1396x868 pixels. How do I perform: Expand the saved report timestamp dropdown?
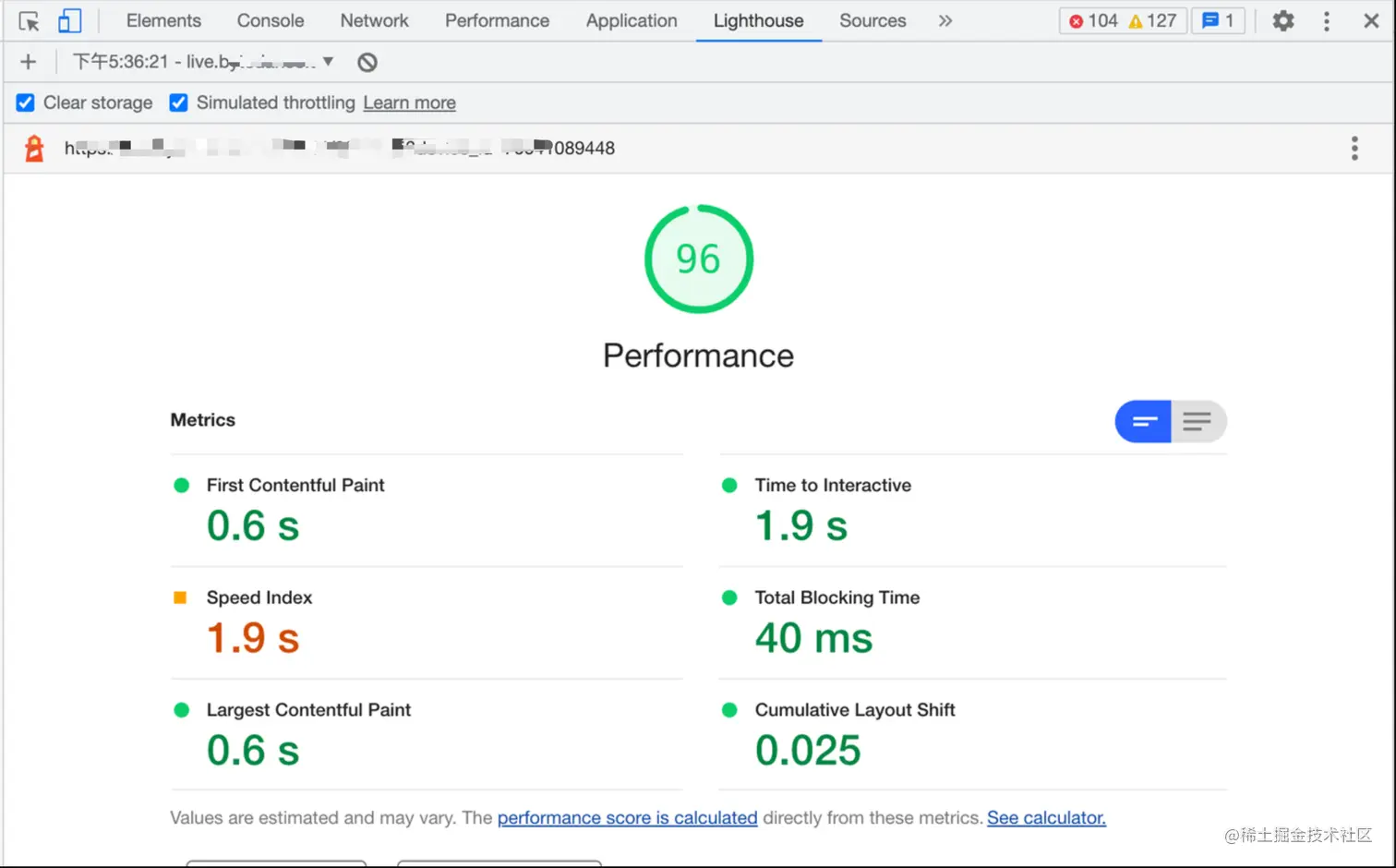pos(329,62)
